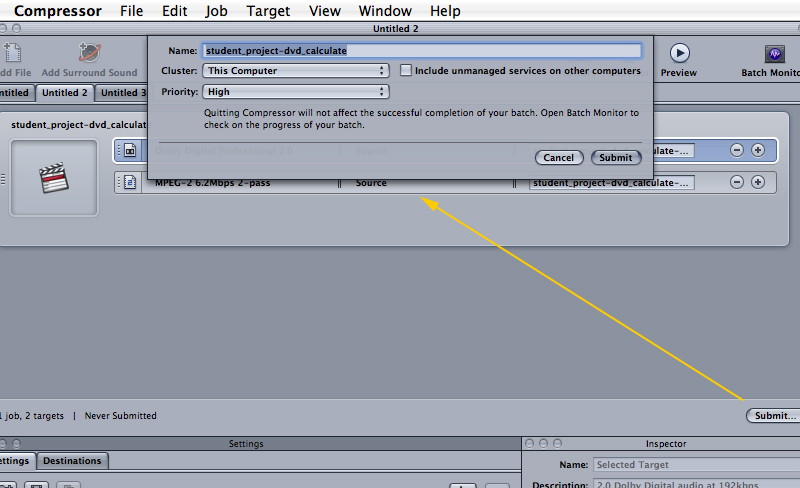Add a target with MPEG-2 row plus button
Viewport: 800px width, 488px height.
pos(758,182)
